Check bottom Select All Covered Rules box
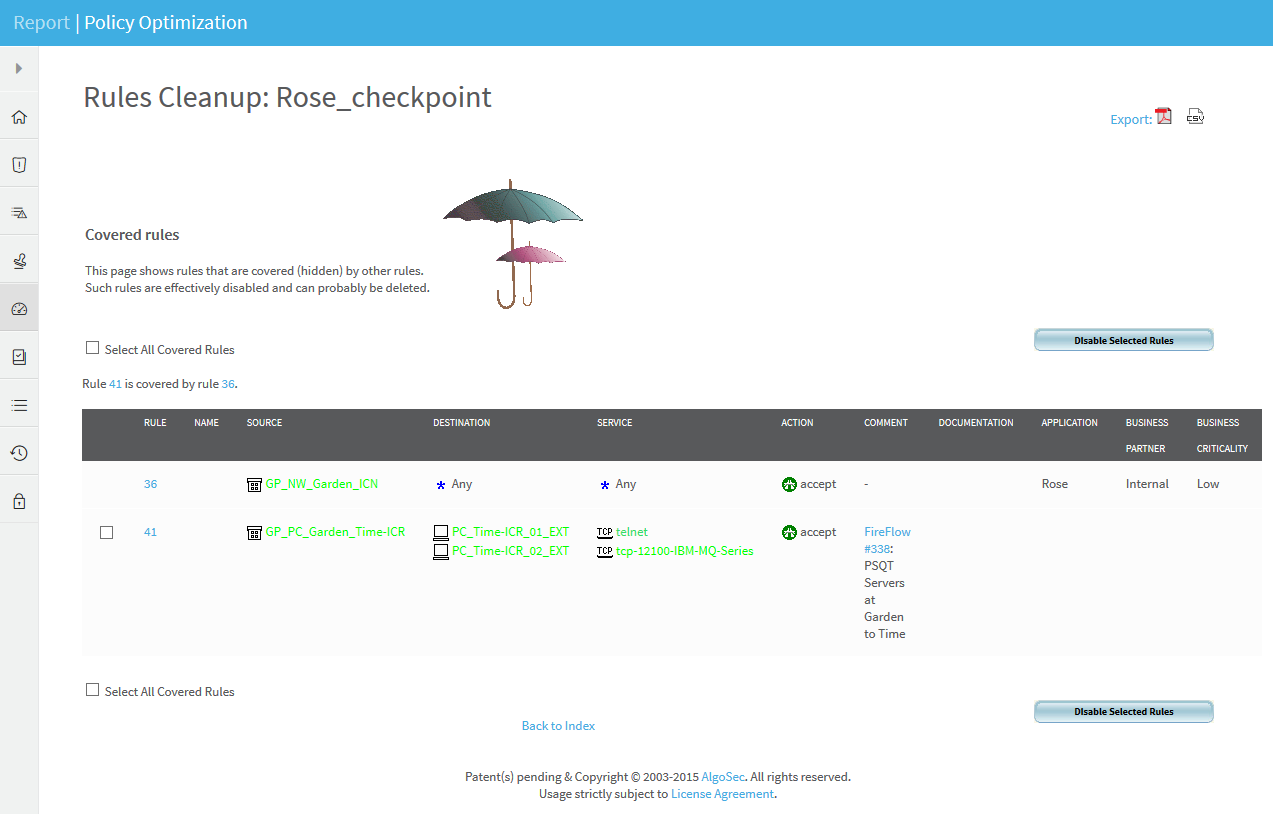 coord(93,690)
